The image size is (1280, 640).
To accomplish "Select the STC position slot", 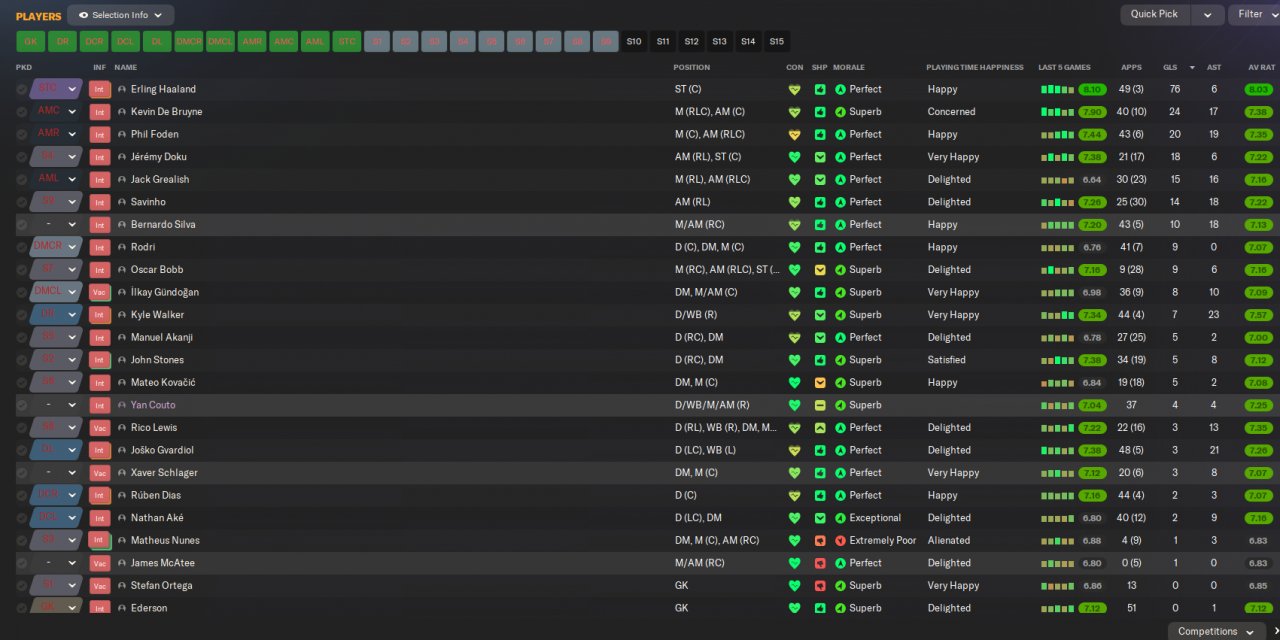I will (347, 41).
